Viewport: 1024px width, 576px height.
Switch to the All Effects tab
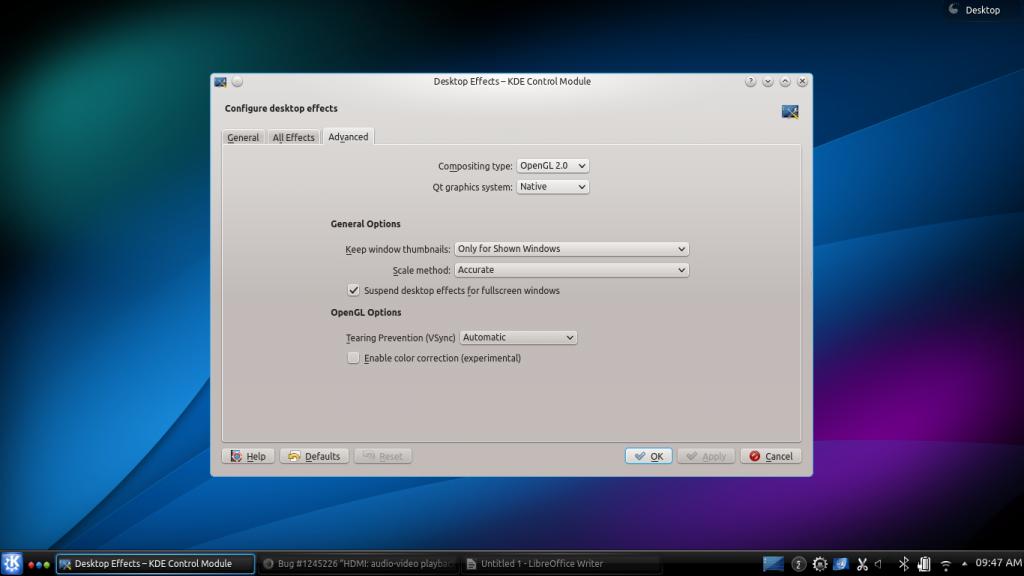click(x=293, y=138)
